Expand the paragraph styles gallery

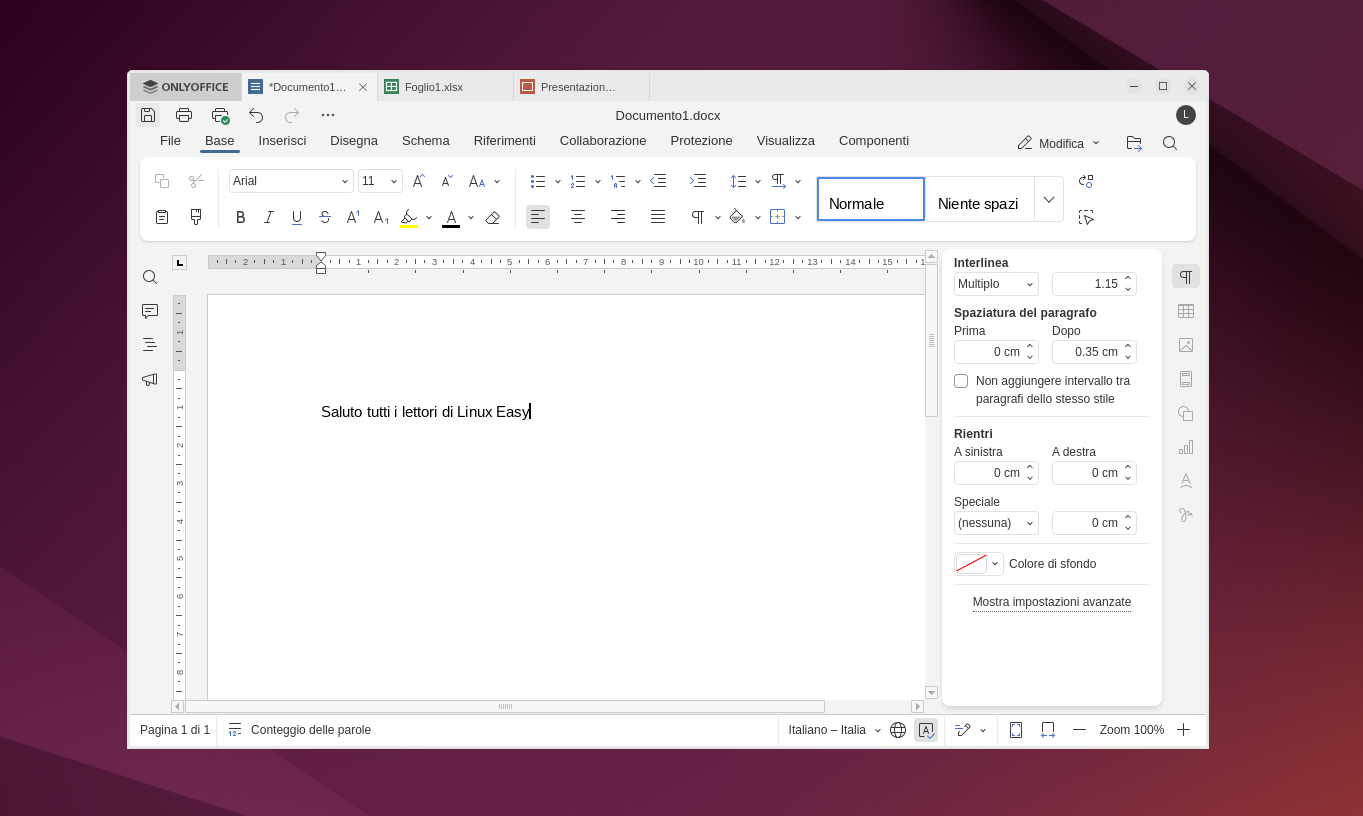1048,200
